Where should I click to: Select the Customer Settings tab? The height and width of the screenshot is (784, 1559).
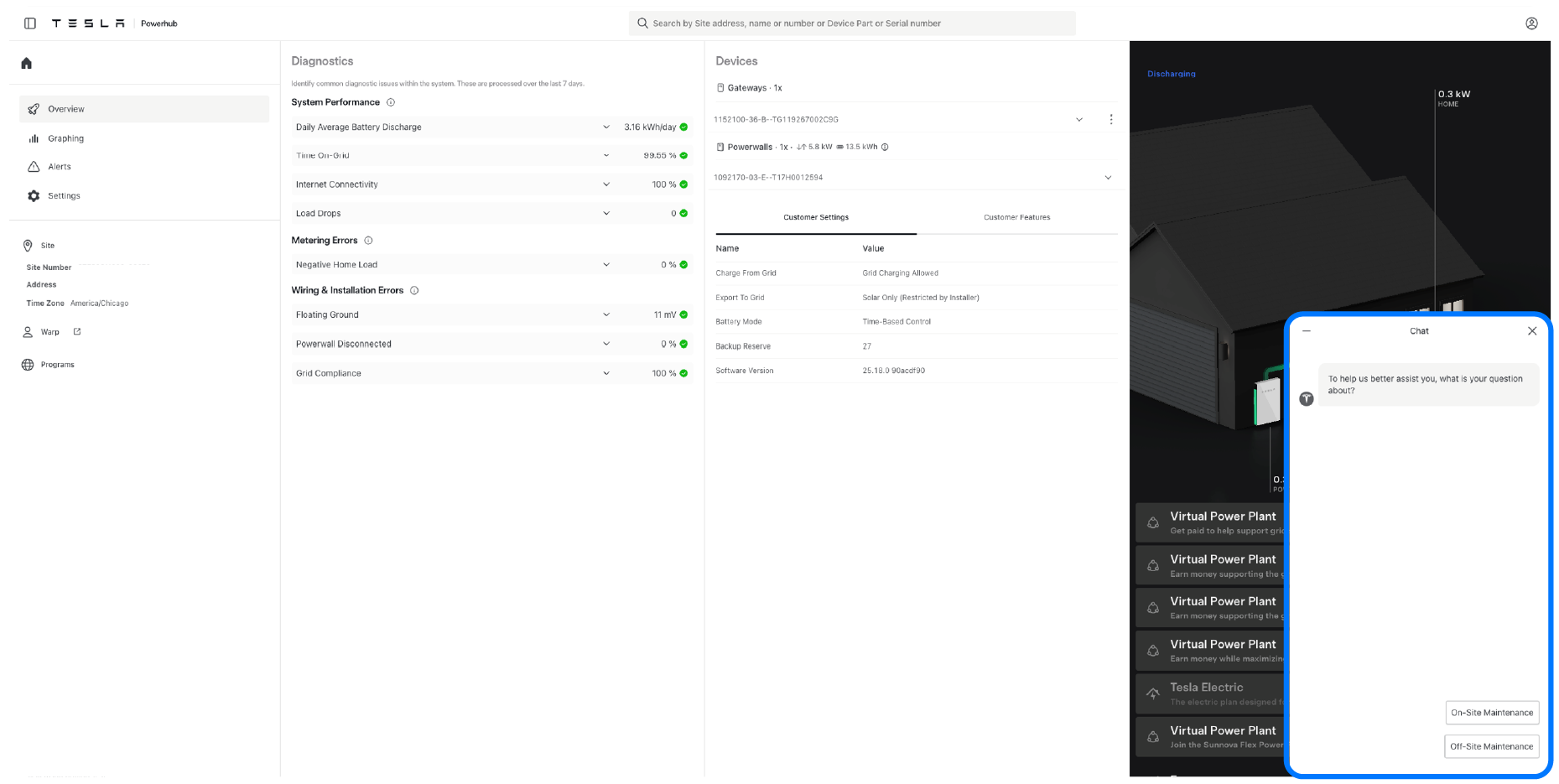click(816, 217)
